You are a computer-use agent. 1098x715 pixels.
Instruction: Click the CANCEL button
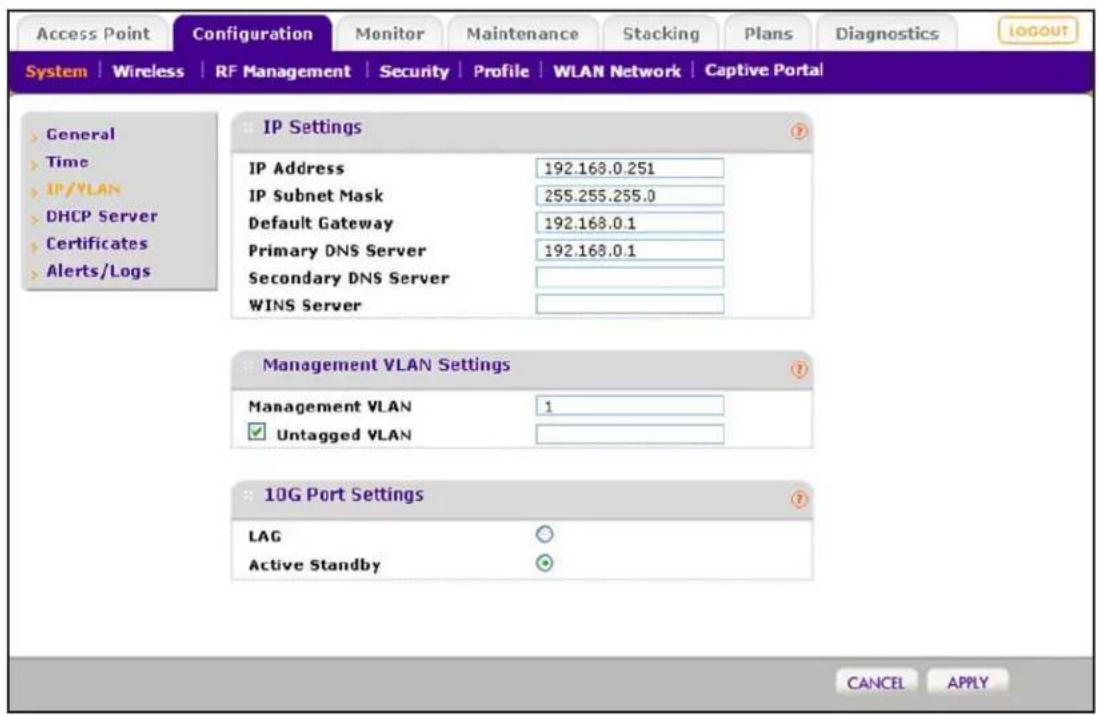click(876, 682)
